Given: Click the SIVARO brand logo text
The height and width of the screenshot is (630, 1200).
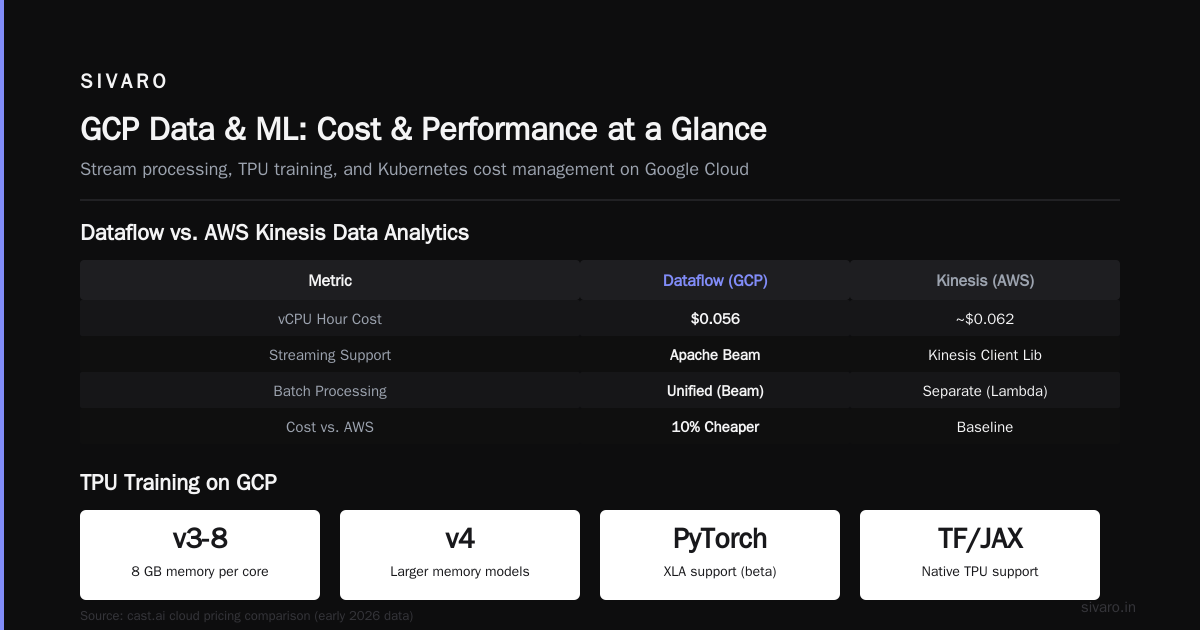Looking at the screenshot, I should tap(124, 82).
